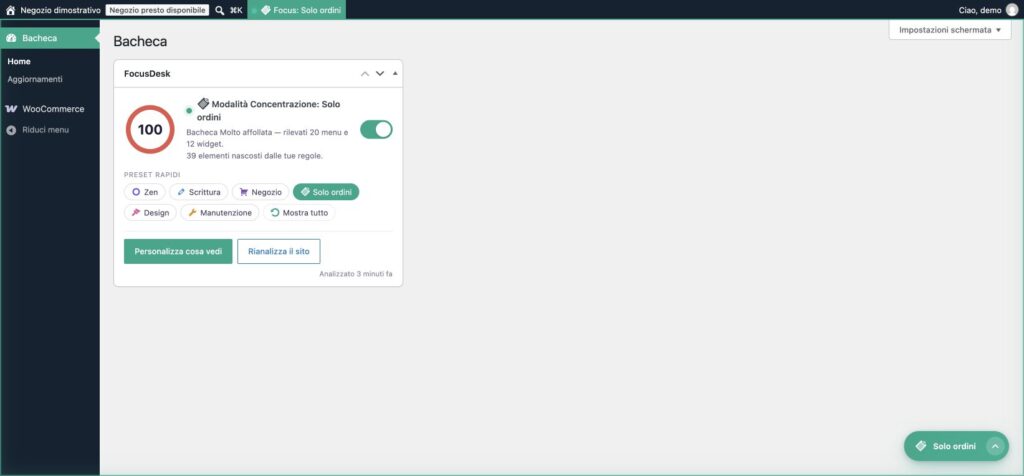Screen dimensions: 1024x476
Task: Click the Bacheca page heading
Action: (140, 41)
